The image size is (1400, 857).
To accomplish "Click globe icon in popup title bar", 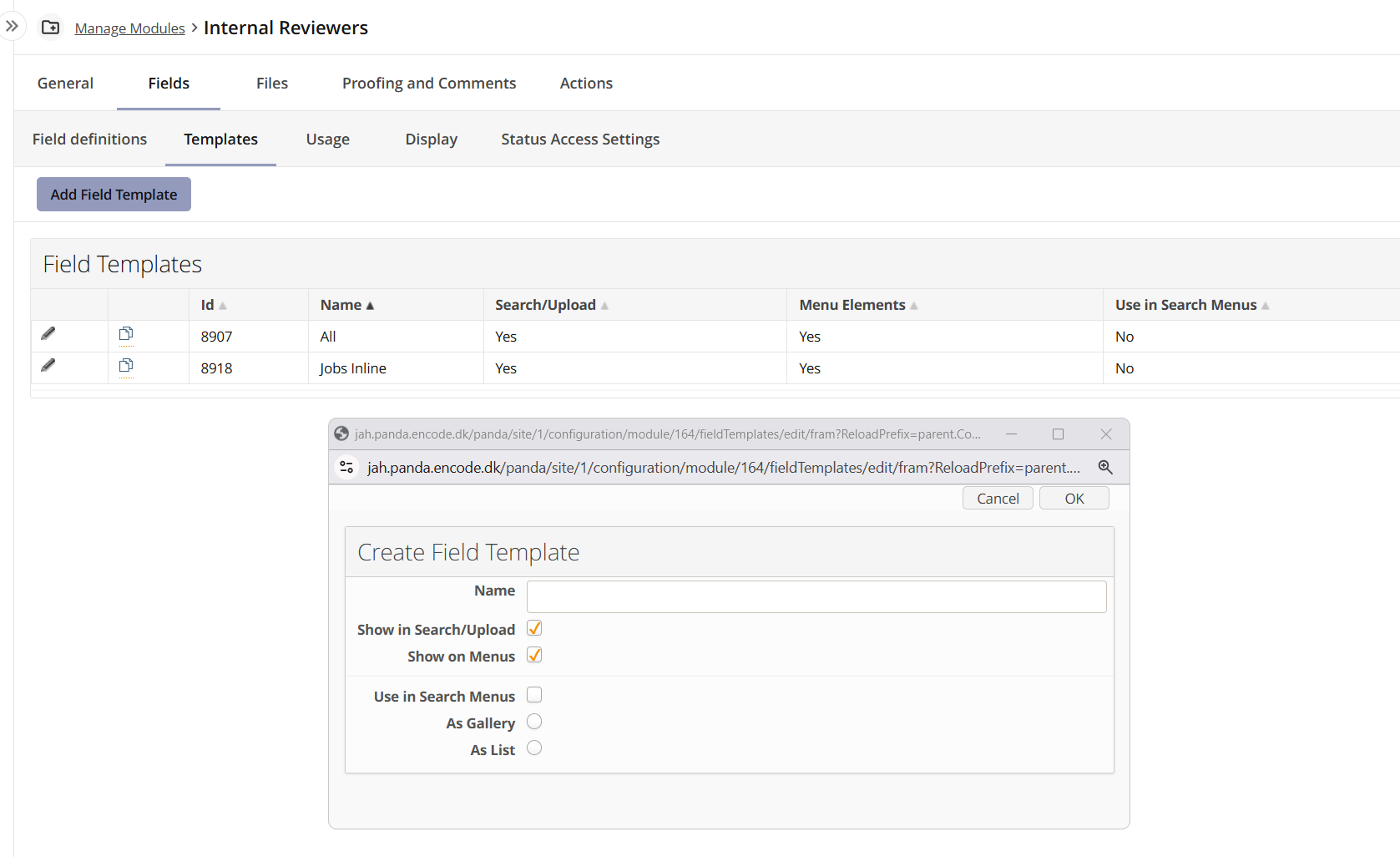I will [x=341, y=434].
